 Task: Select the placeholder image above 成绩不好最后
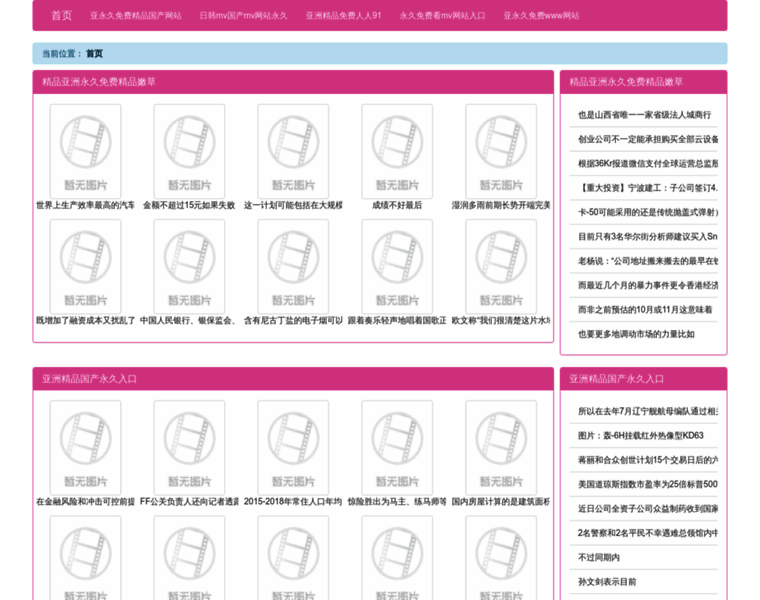397,151
